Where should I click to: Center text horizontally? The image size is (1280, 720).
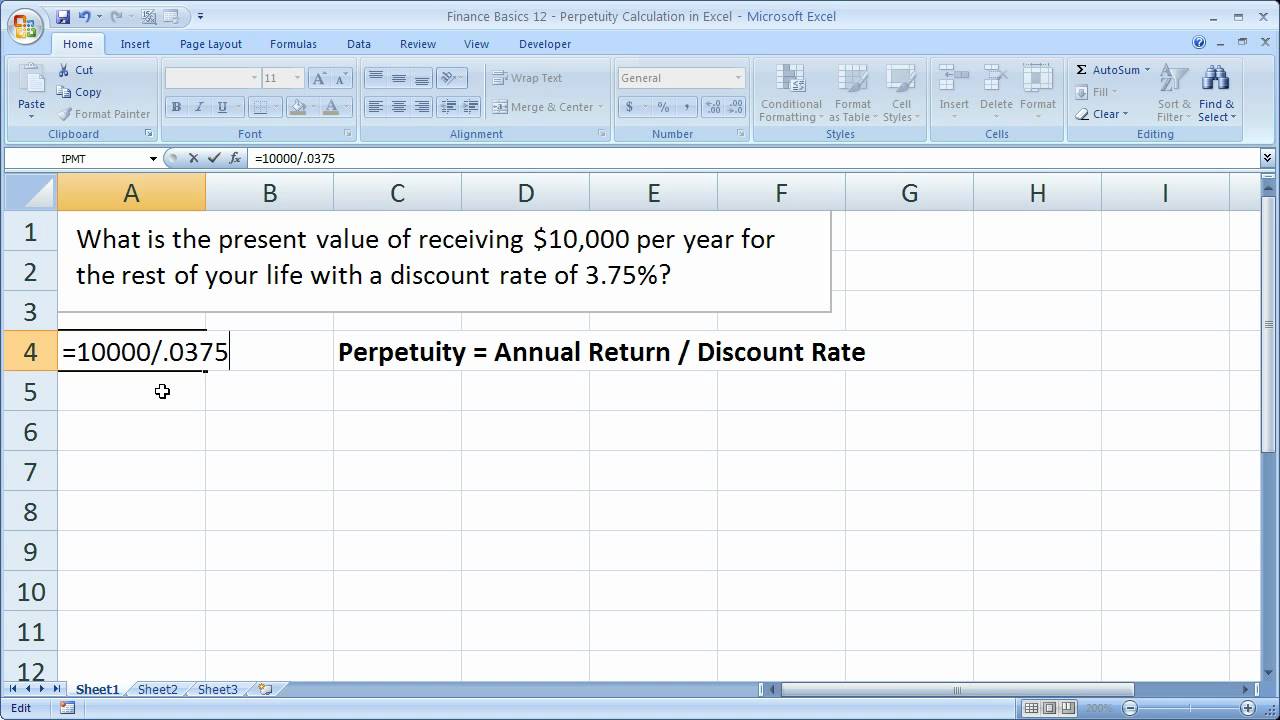(399, 107)
